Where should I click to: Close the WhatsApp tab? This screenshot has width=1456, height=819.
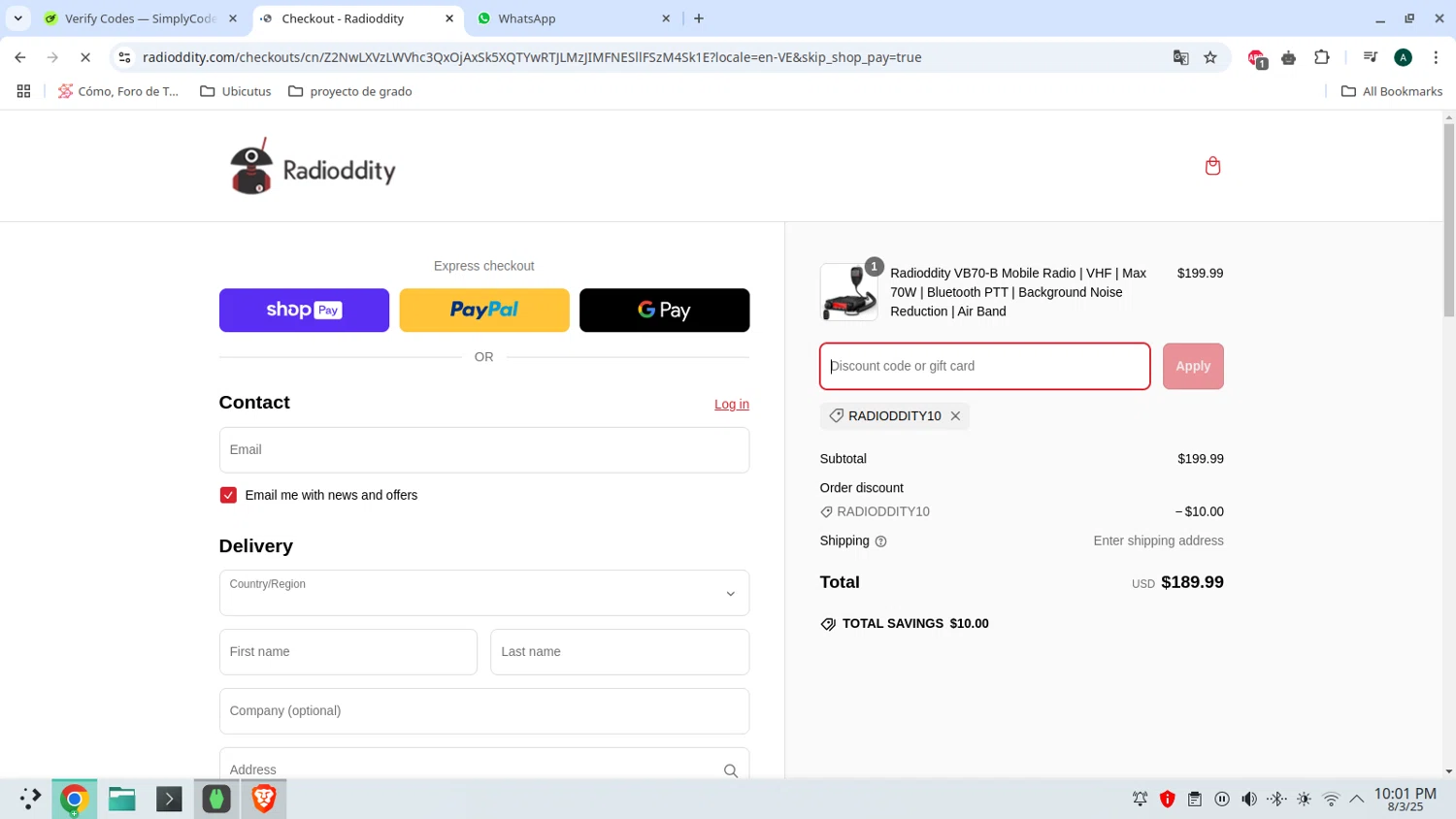coord(666,18)
